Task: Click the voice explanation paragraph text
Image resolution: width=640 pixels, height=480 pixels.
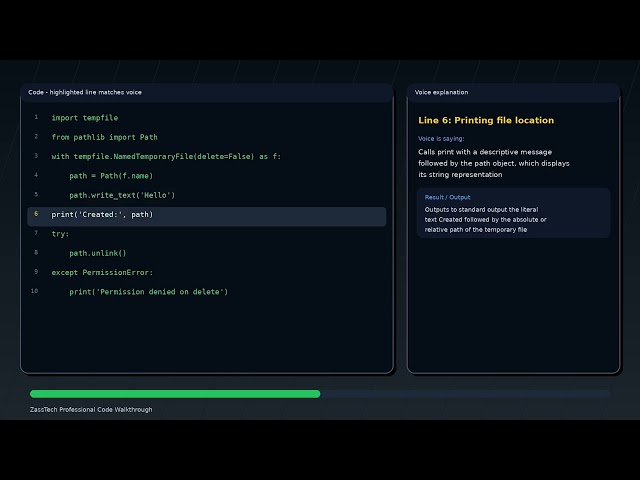Action: (494, 163)
